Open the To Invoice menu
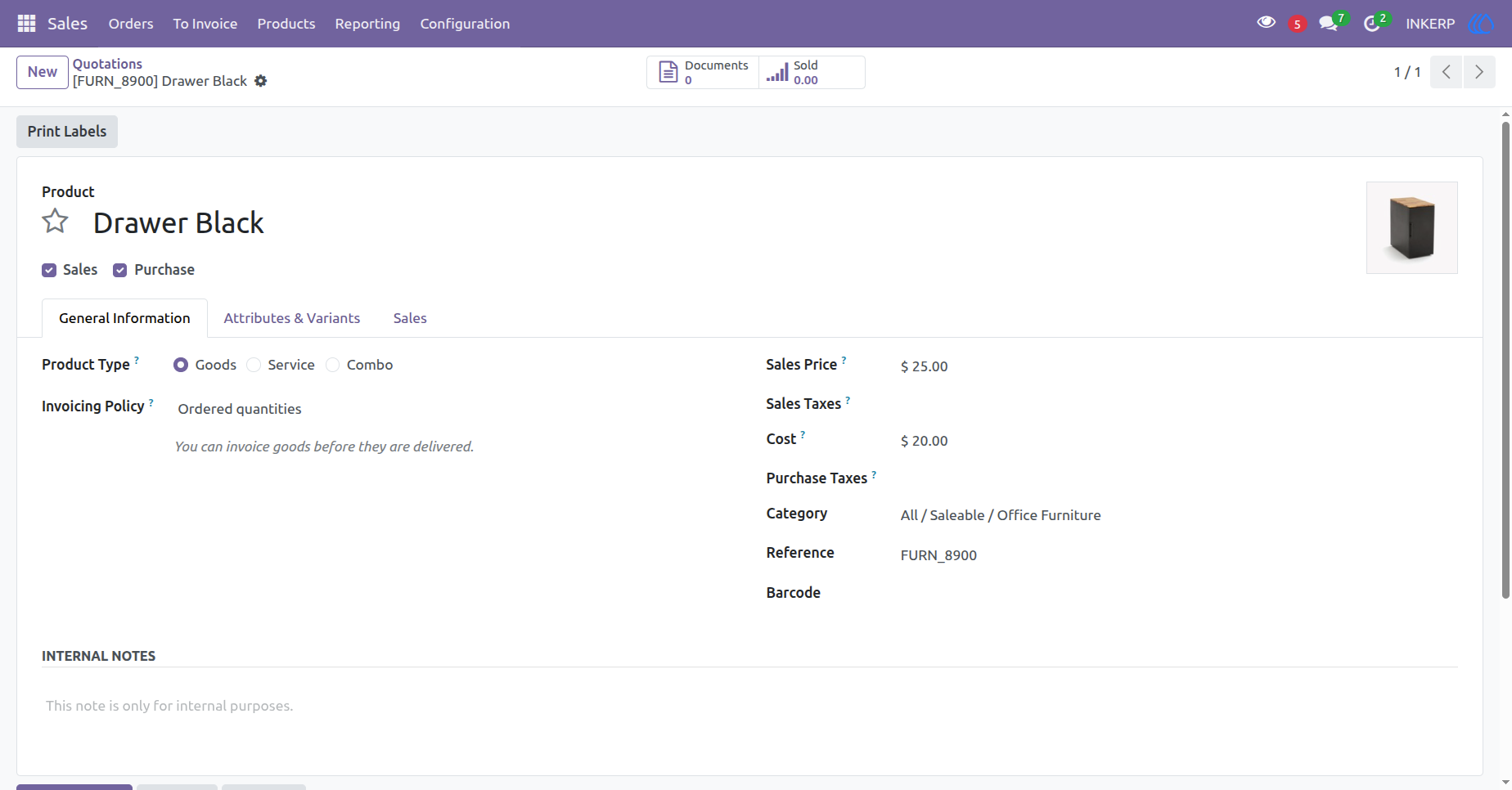 click(x=205, y=24)
